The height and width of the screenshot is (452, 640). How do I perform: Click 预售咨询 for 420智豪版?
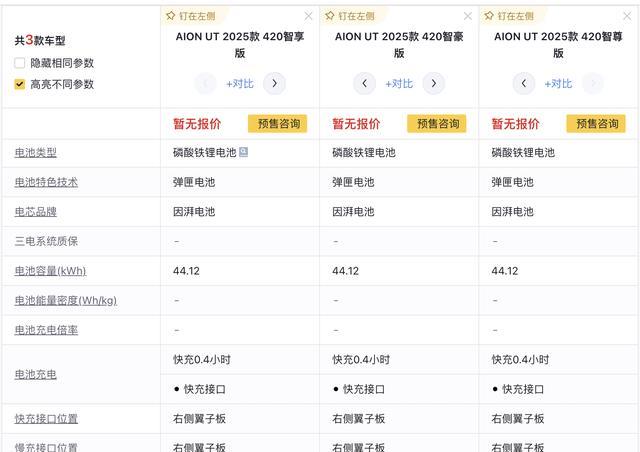[x=437, y=124]
